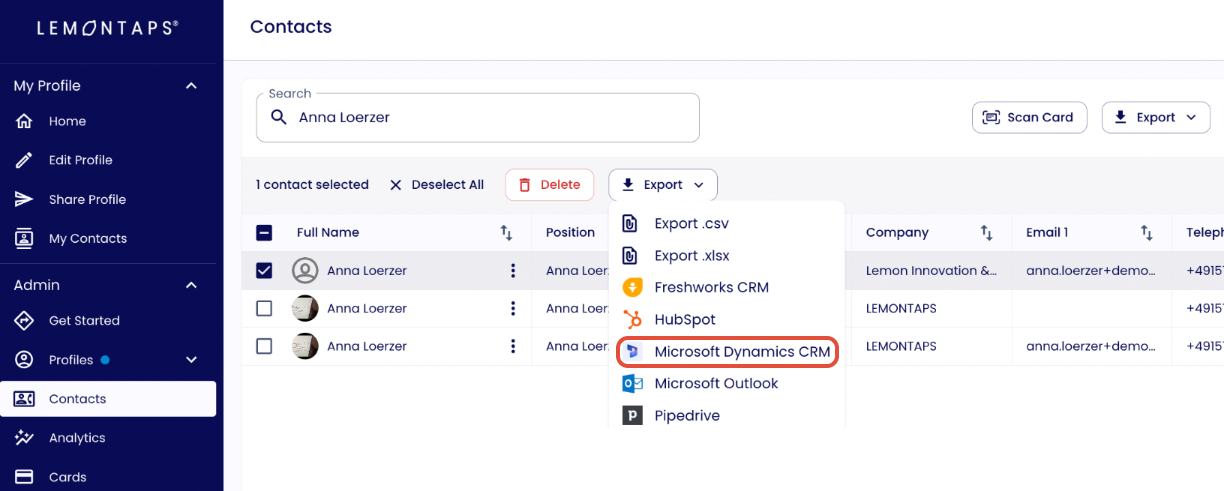1224x491 pixels.
Task: Click the Lemontaps logo
Action: pos(108,28)
